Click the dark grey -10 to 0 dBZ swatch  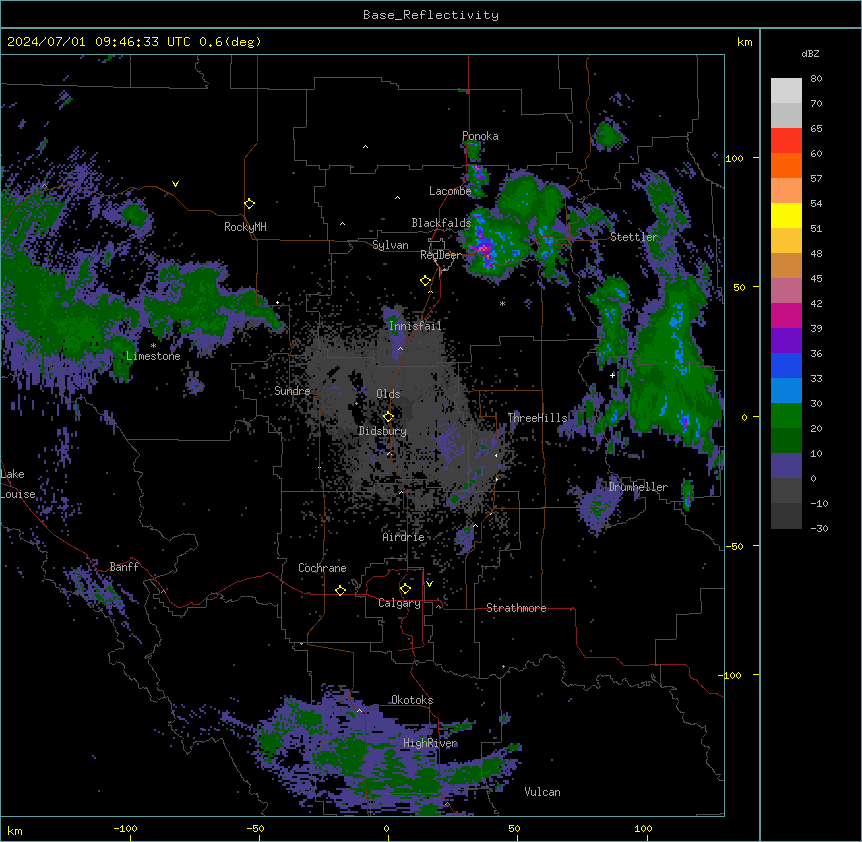click(786, 491)
